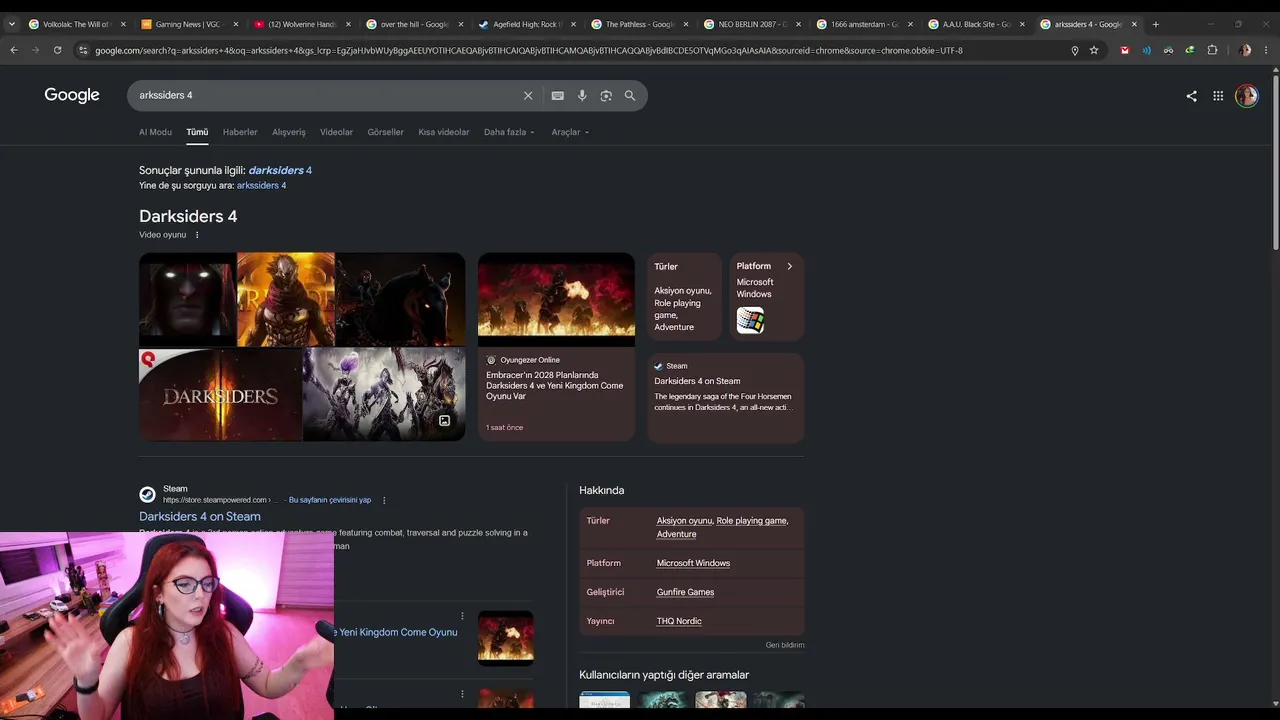The image size is (1280, 720).
Task: Submit search with the magnifier icon
Action: (630, 96)
